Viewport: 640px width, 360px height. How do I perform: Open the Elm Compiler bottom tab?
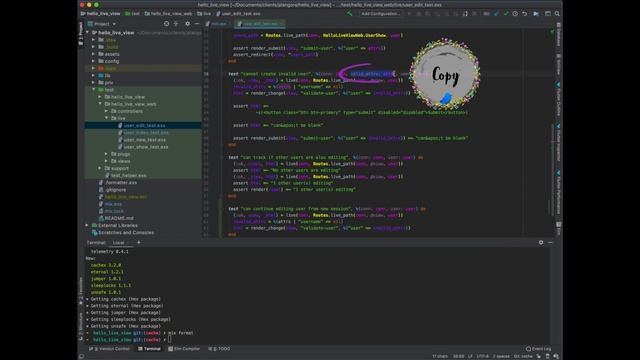point(184,349)
